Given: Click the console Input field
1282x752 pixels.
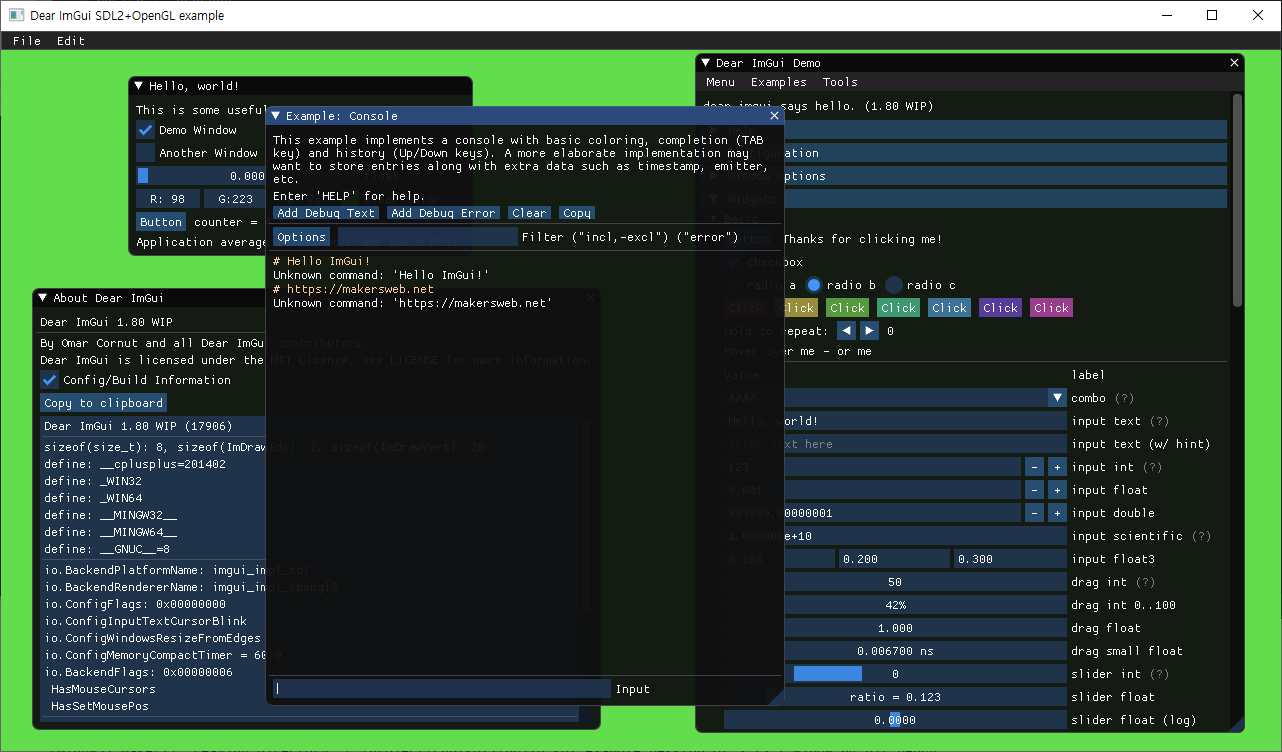Looking at the screenshot, I should point(440,688).
